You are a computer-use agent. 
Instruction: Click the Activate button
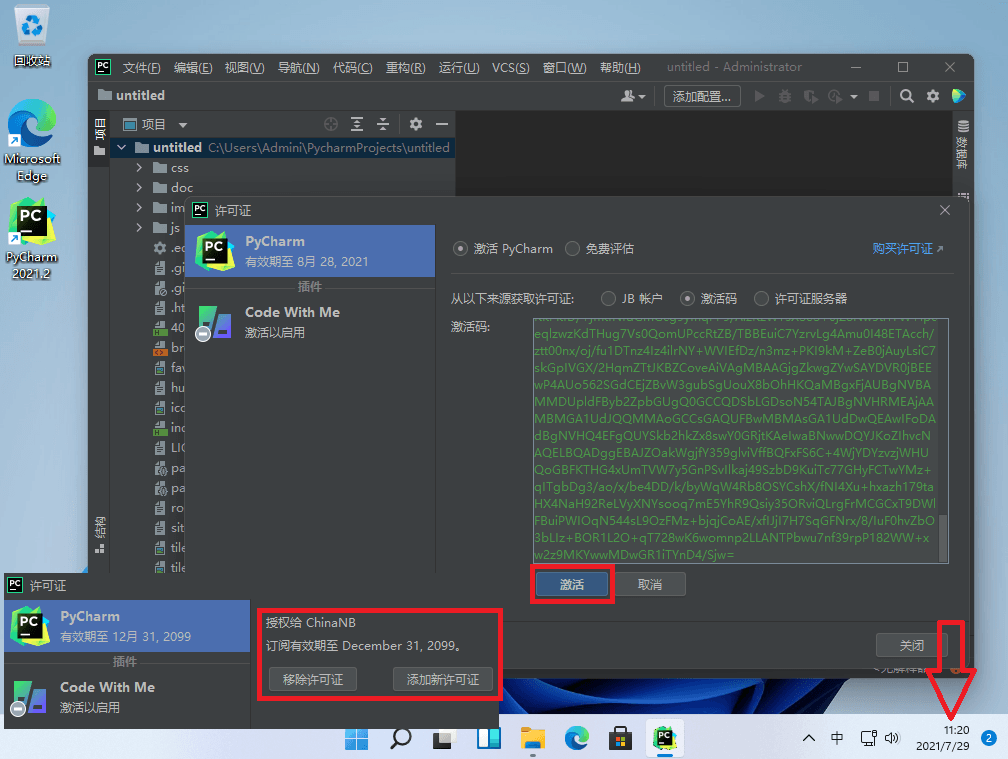click(x=572, y=584)
